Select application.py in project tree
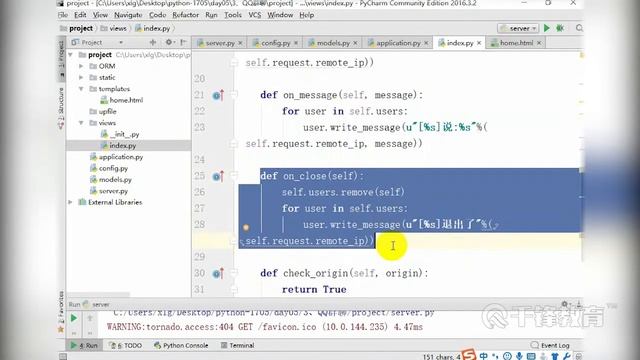Viewport: 640px width, 360px height. tap(116, 157)
